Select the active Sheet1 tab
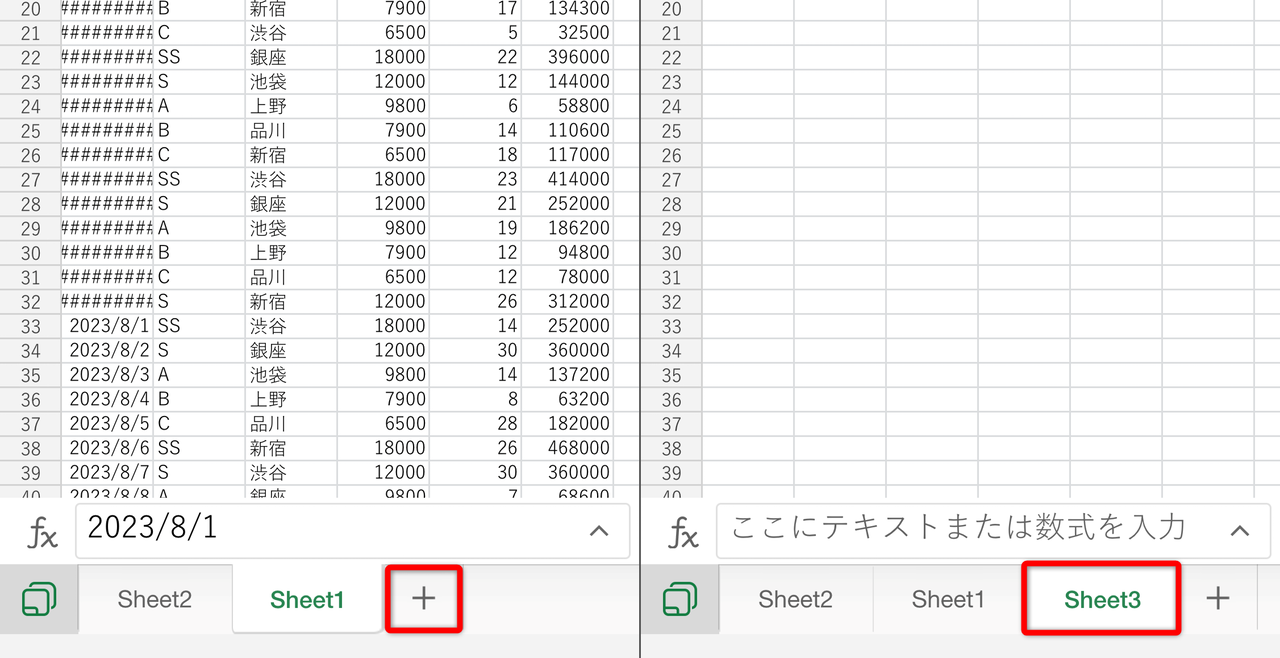Viewport: 1280px width, 658px height. [x=306, y=599]
